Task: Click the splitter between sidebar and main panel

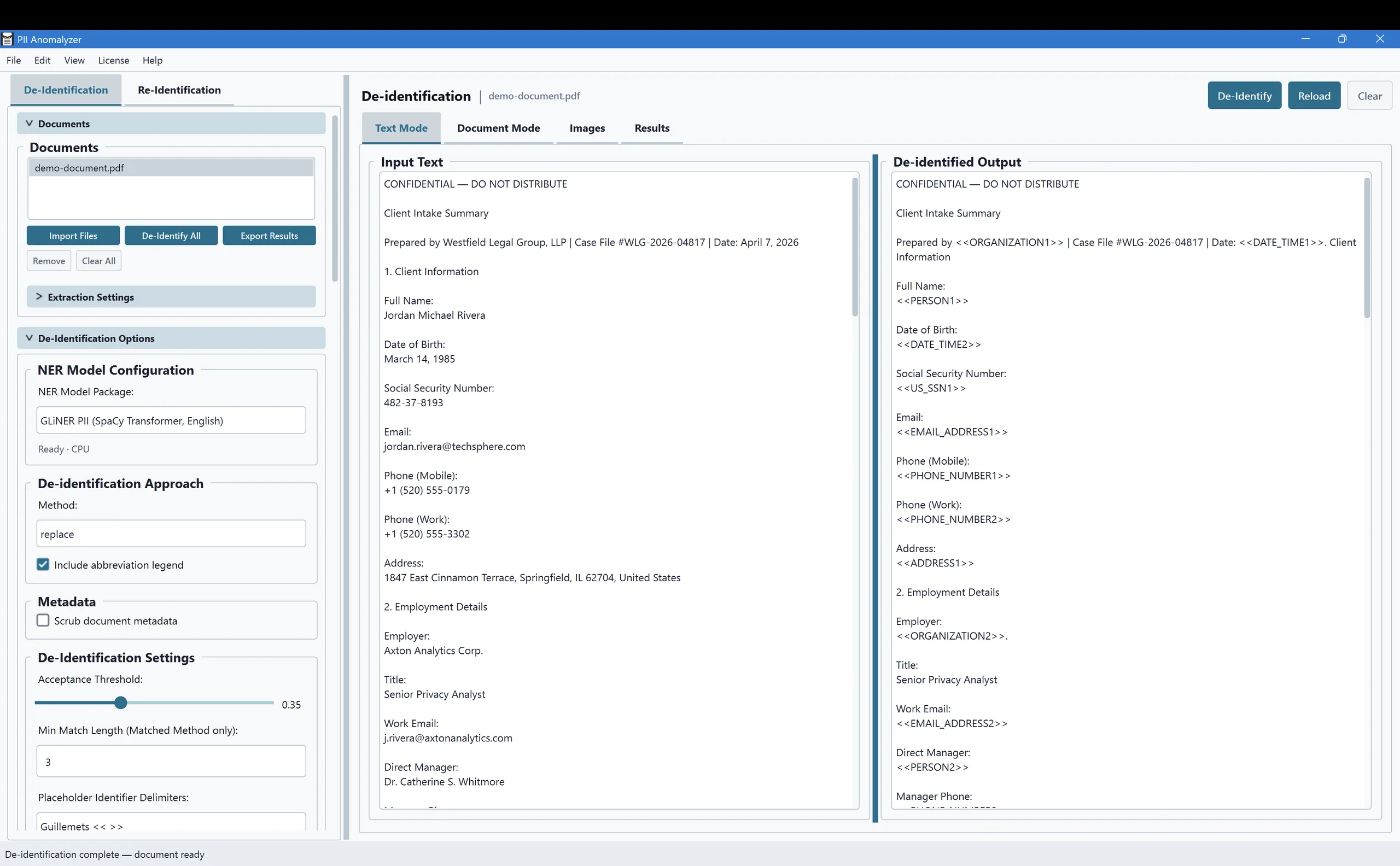Action: pos(347,457)
